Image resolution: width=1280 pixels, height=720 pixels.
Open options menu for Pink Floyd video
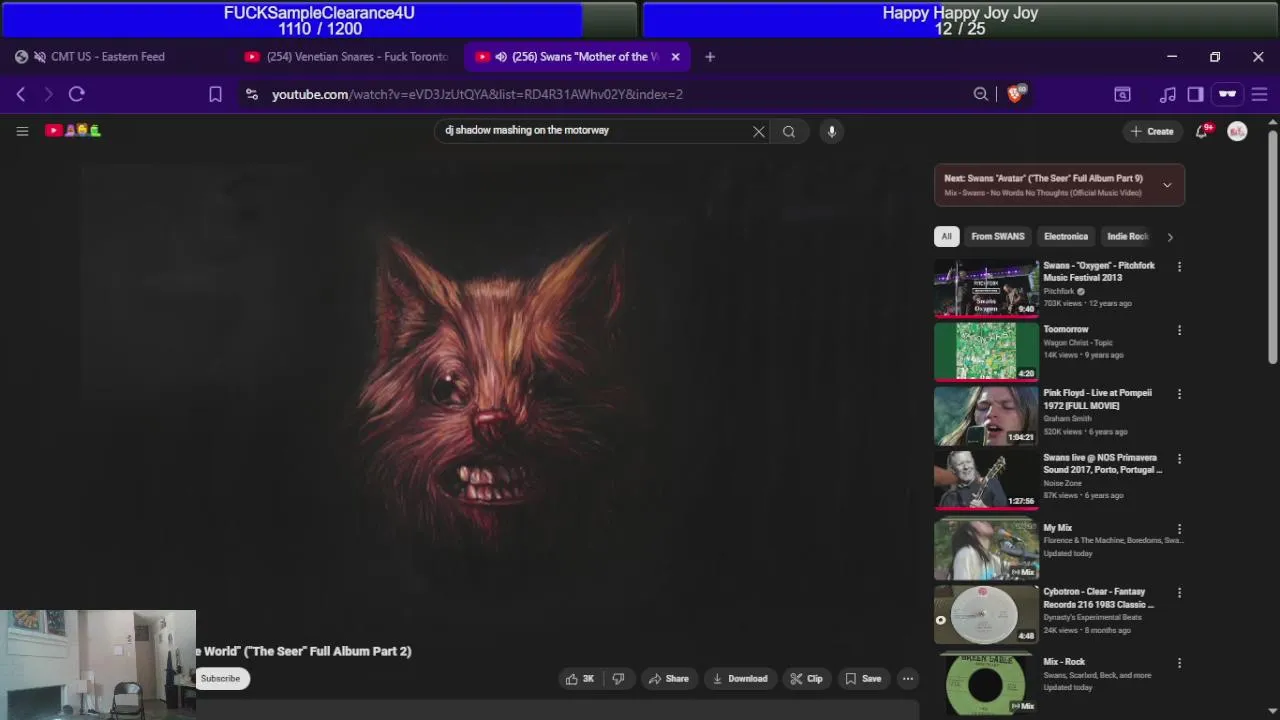pyautogui.click(x=1180, y=395)
